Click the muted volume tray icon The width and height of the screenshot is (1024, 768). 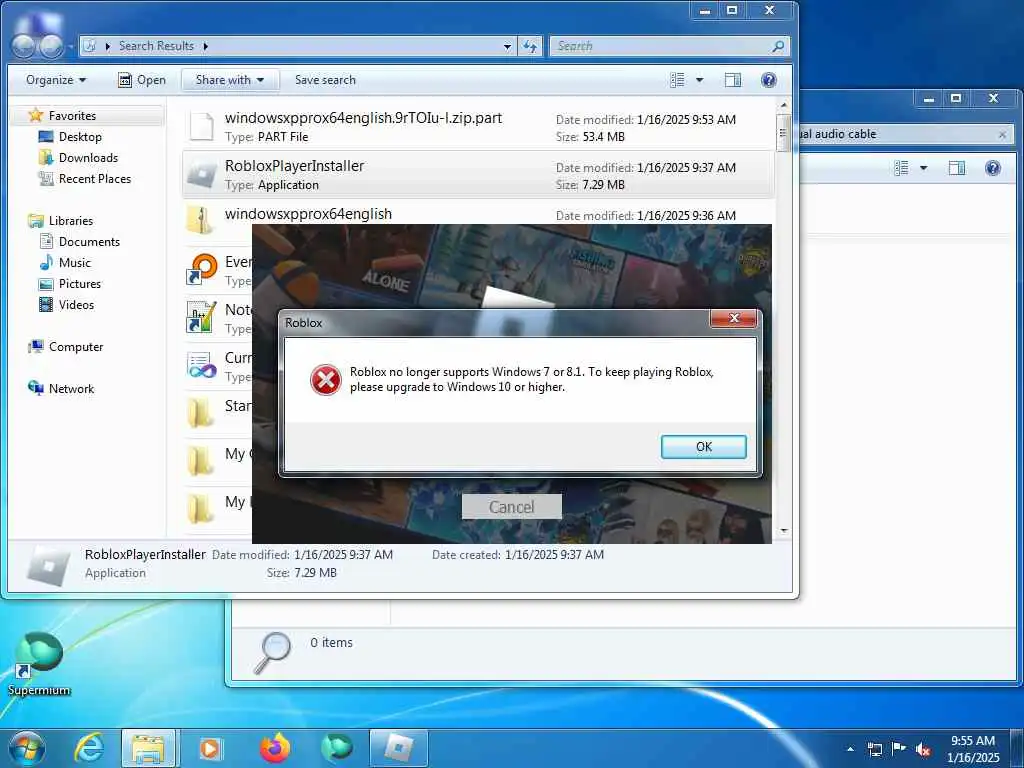(923, 750)
